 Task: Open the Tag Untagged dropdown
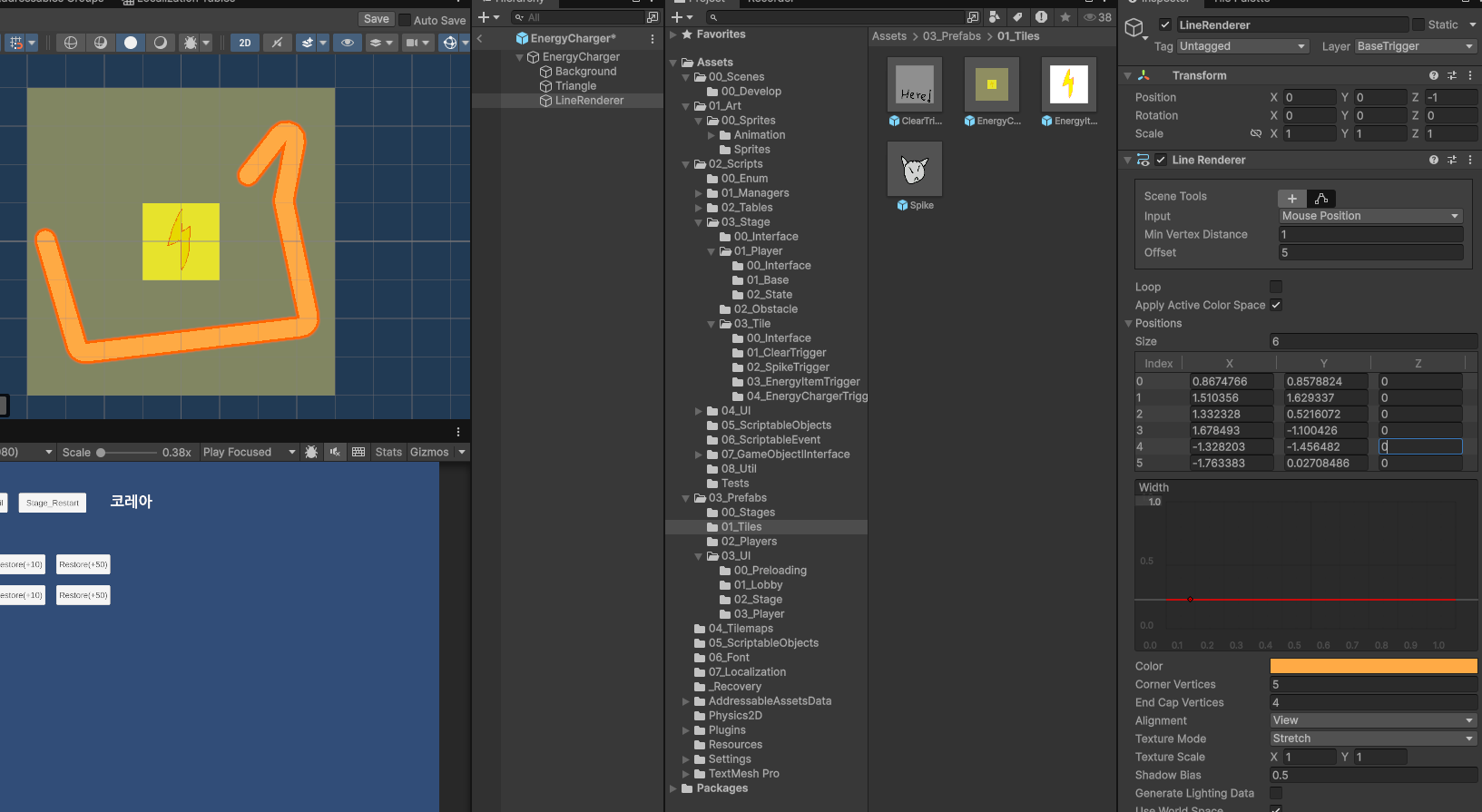pyautogui.click(x=1242, y=46)
